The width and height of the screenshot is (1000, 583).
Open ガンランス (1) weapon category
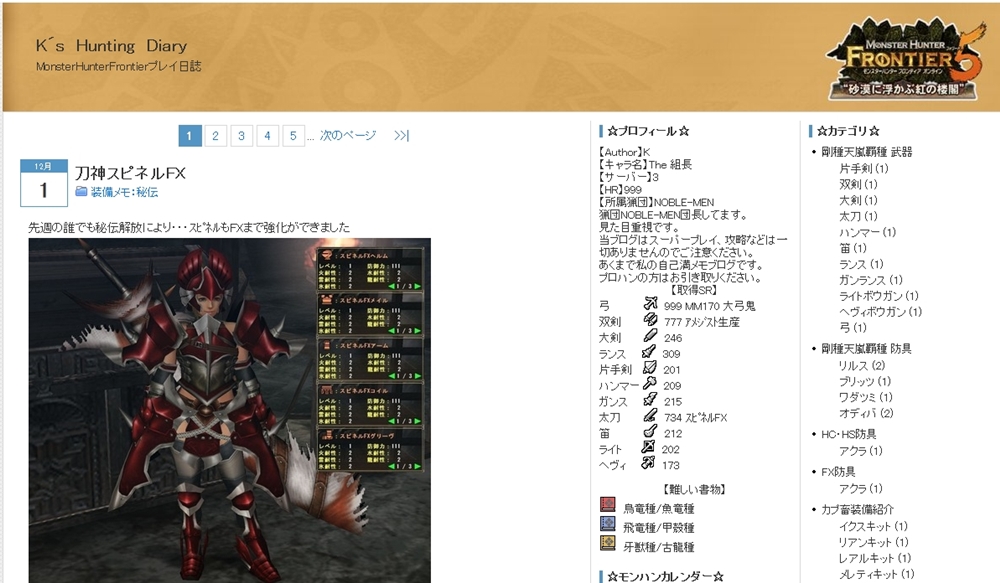pos(871,280)
